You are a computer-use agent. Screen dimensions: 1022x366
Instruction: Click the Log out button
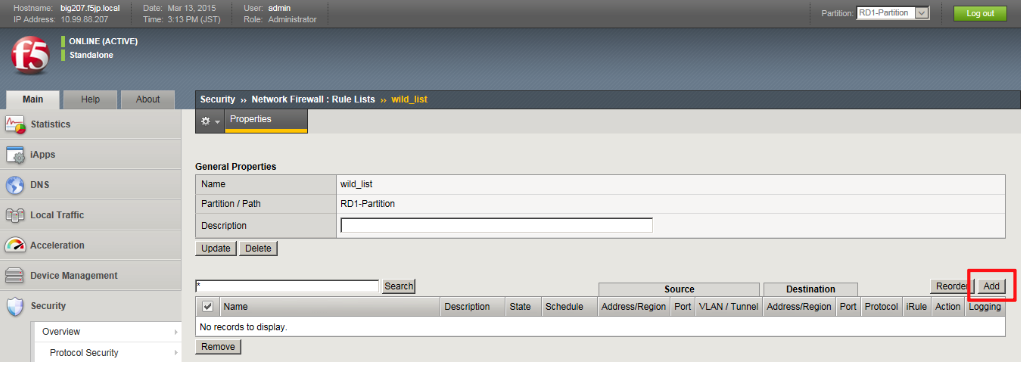click(x=980, y=13)
